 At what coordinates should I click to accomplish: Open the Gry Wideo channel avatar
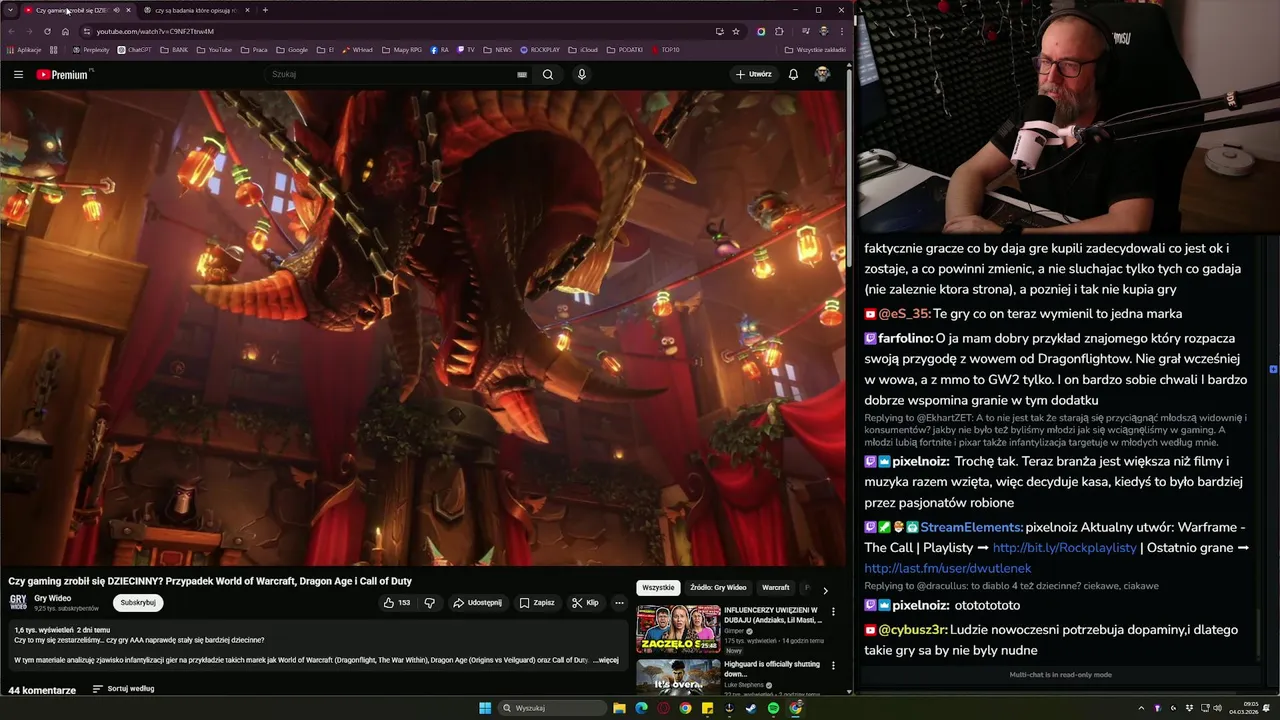click(x=18, y=602)
